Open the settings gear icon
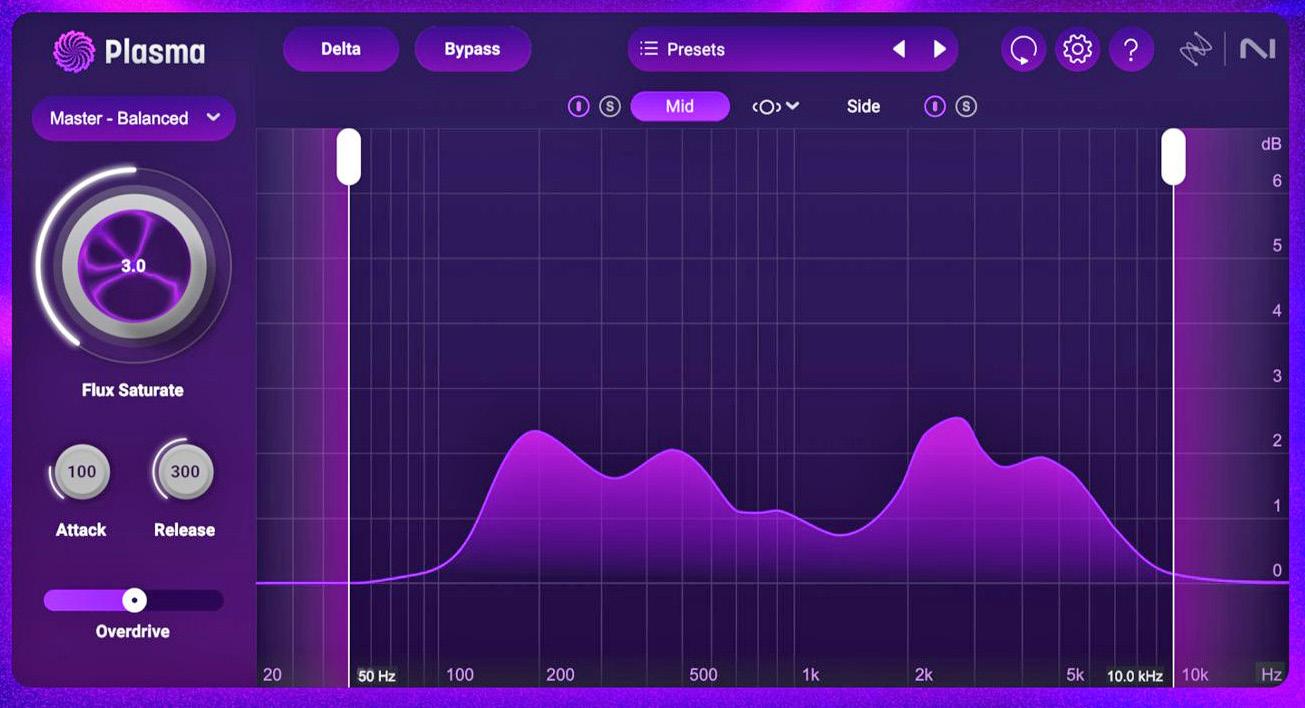1305x708 pixels. [1077, 49]
